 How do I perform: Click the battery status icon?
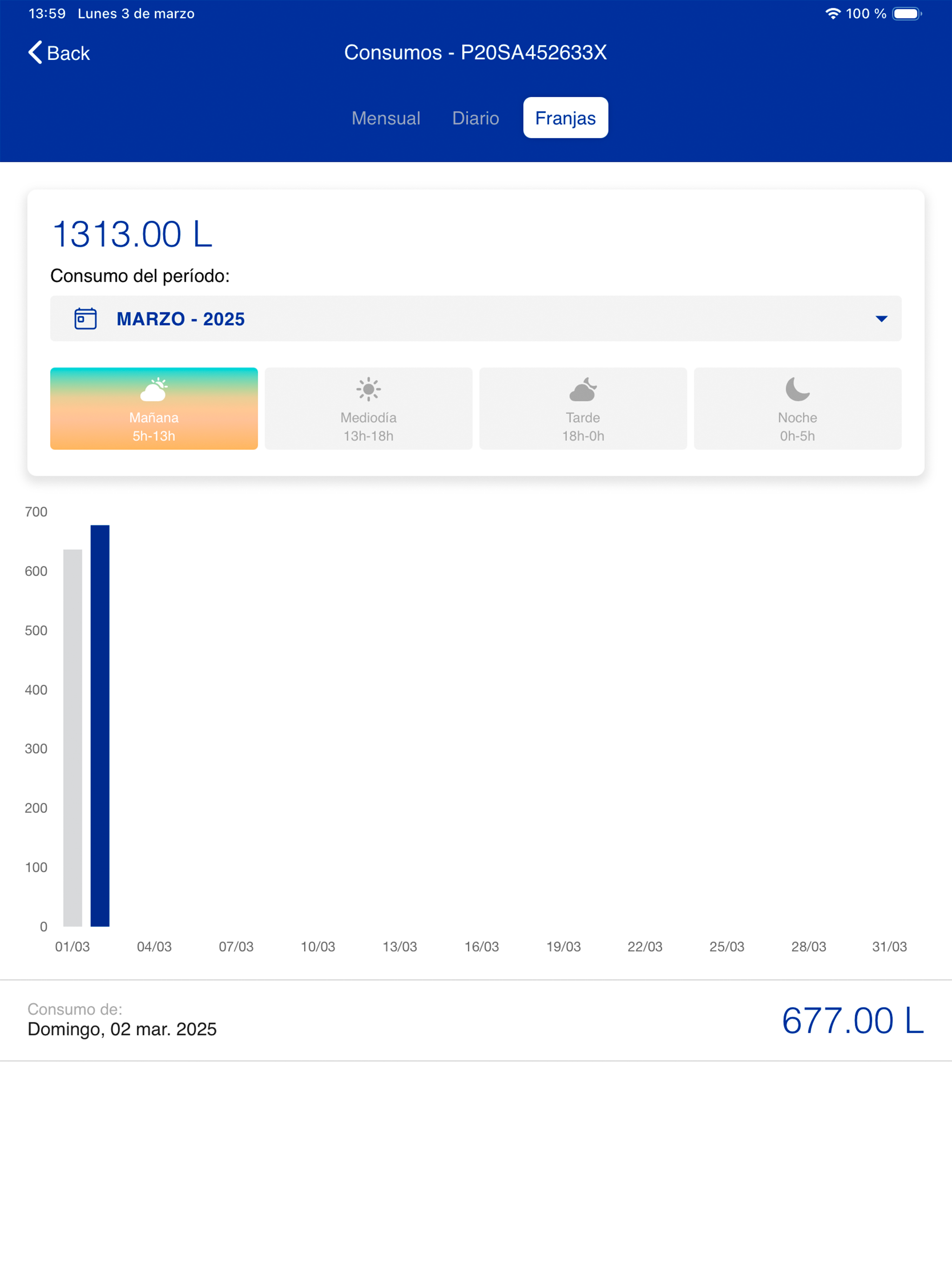(x=906, y=14)
